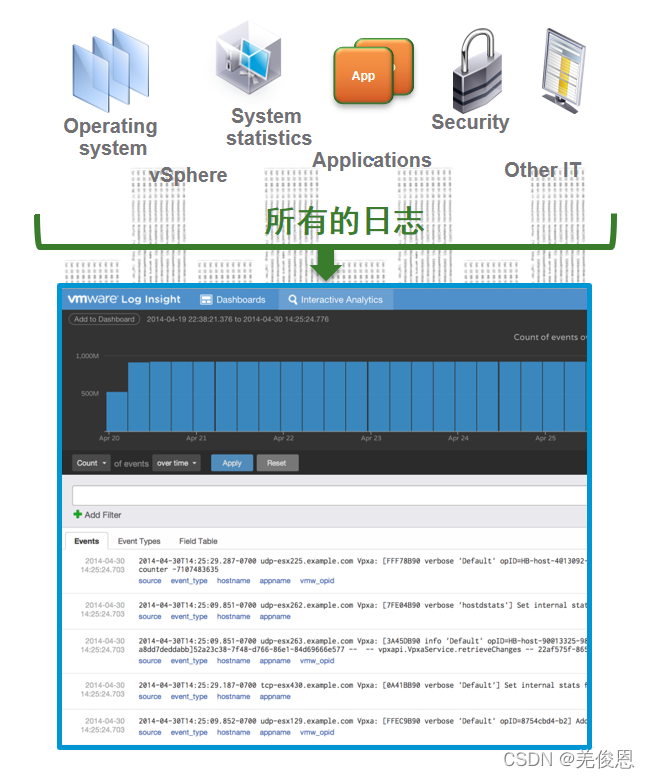Click the first Apr 20 chart bar
650x778 pixels.
click(x=117, y=411)
